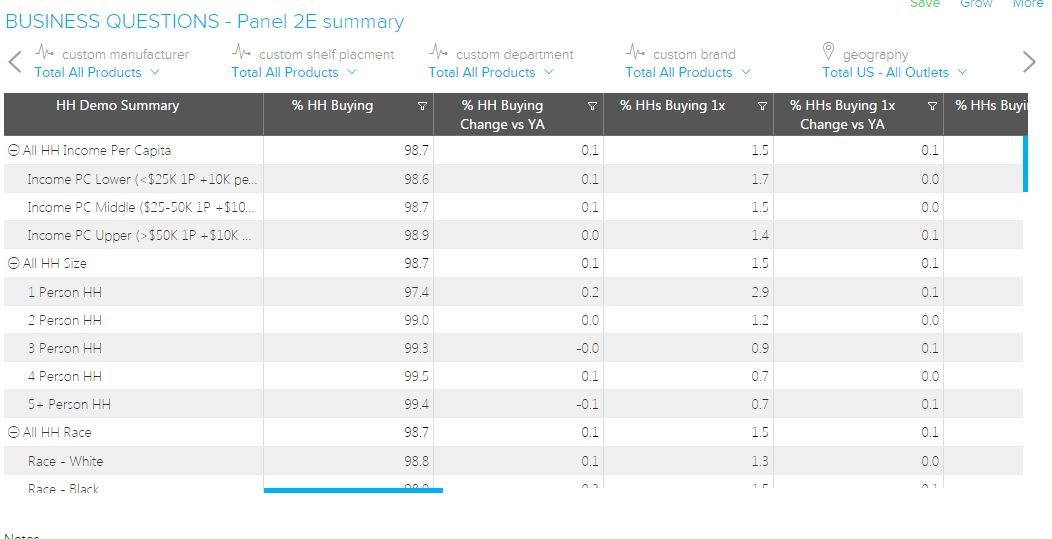Click the custom manufacturer pulse icon

(x=44, y=52)
